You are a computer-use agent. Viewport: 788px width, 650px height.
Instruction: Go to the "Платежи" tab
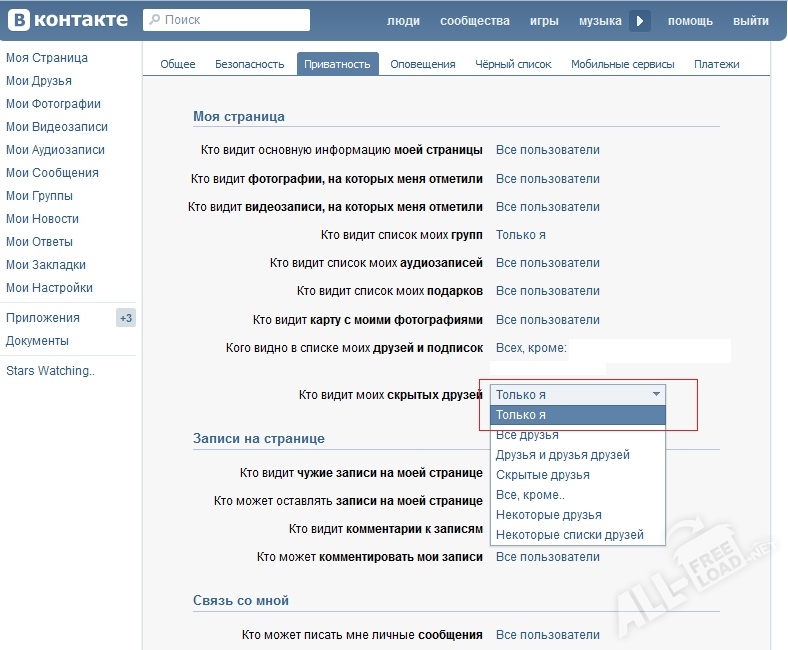click(716, 64)
